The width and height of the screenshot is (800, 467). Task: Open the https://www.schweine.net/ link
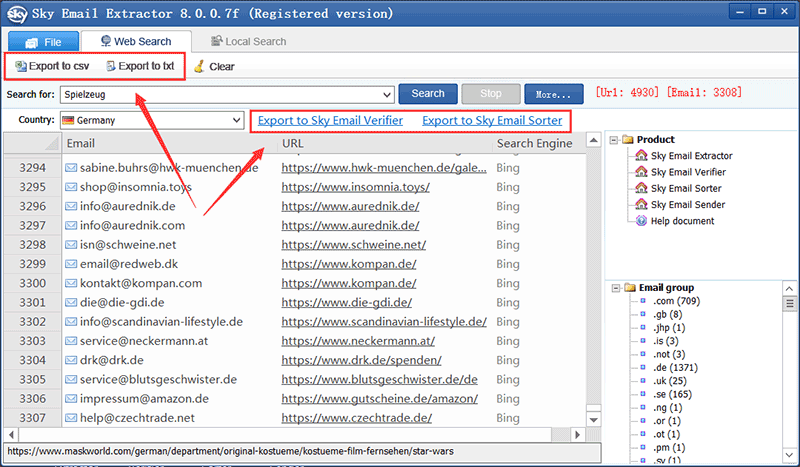(x=354, y=245)
